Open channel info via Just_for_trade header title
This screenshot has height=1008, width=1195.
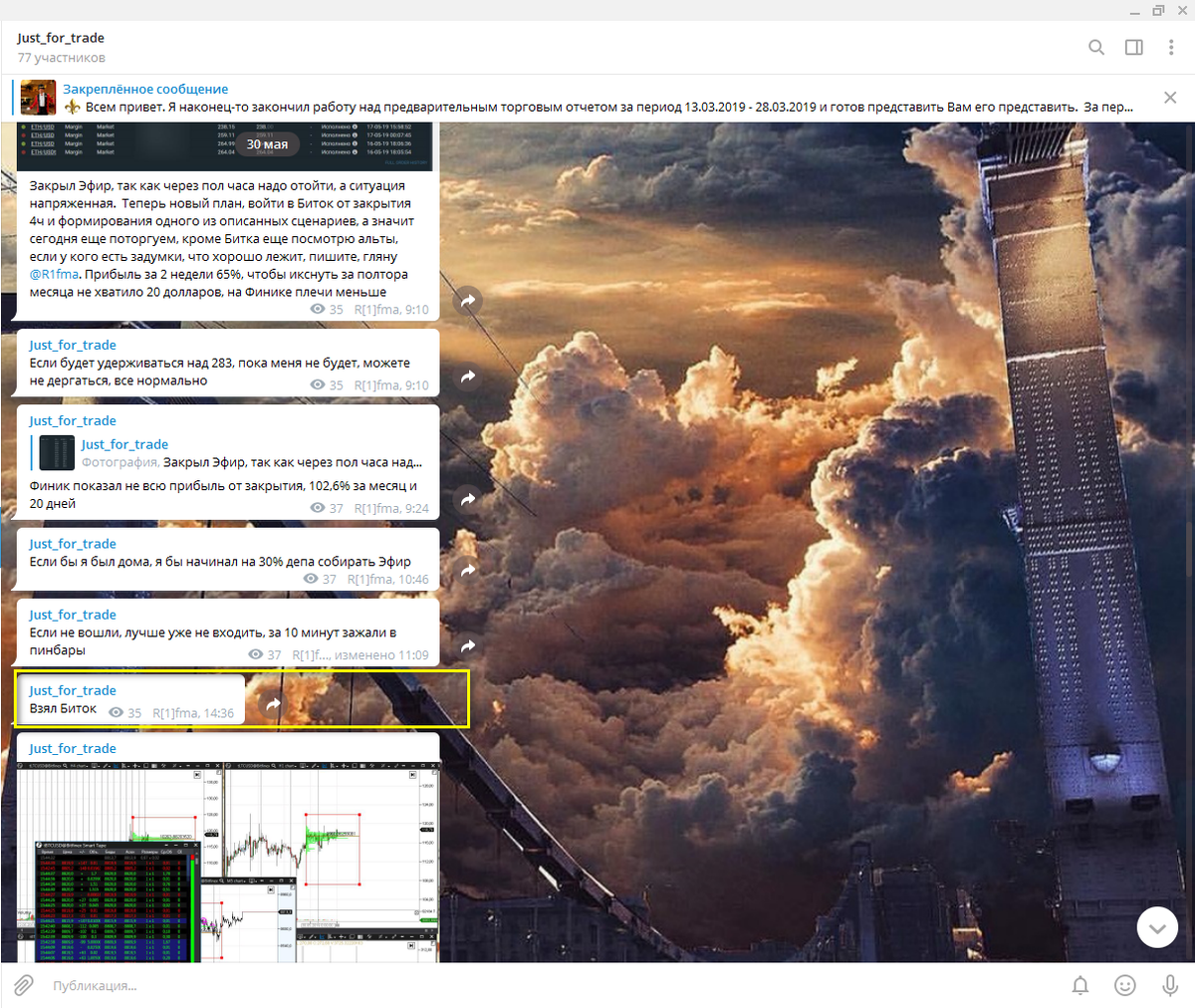[x=61, y=38]
